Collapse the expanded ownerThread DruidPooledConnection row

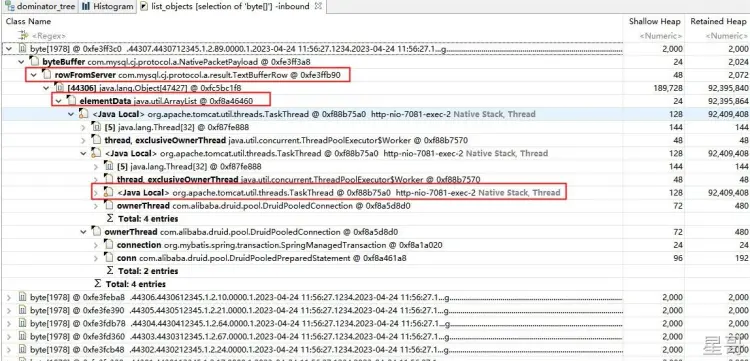tap(84, 232)
